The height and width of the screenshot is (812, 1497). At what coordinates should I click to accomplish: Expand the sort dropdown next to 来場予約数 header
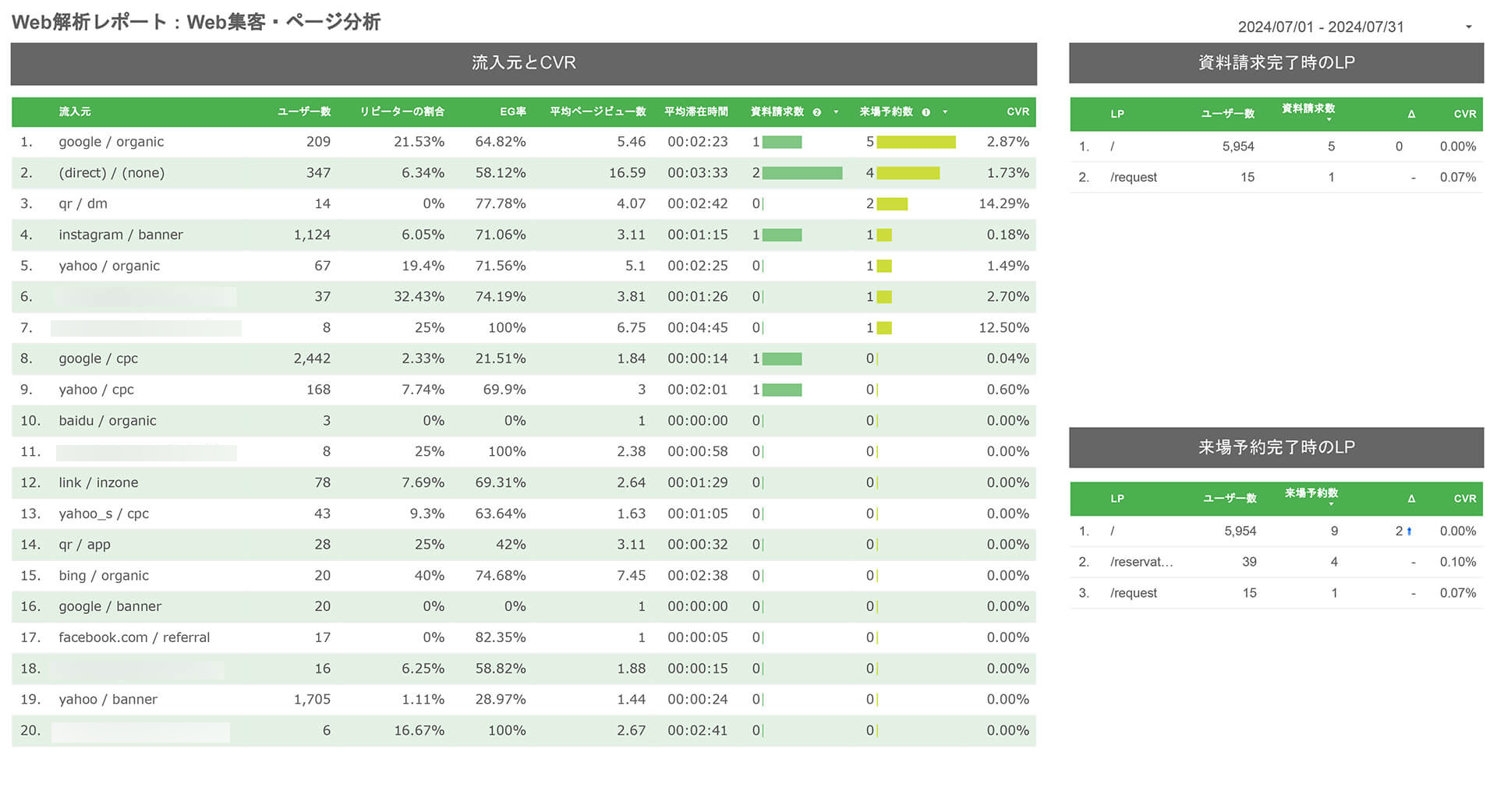pos(946,111)
